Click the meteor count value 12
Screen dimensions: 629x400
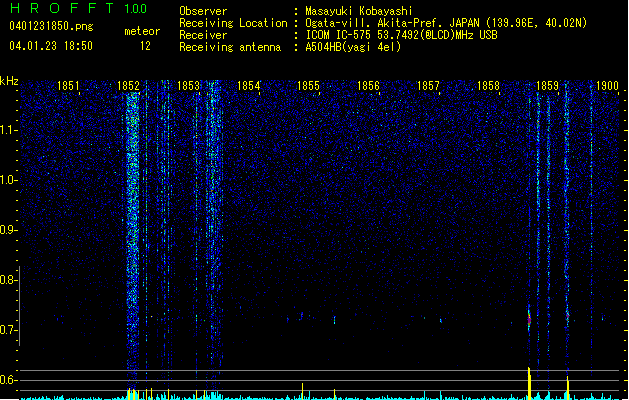pyautogui.click(x=145, y=46)
